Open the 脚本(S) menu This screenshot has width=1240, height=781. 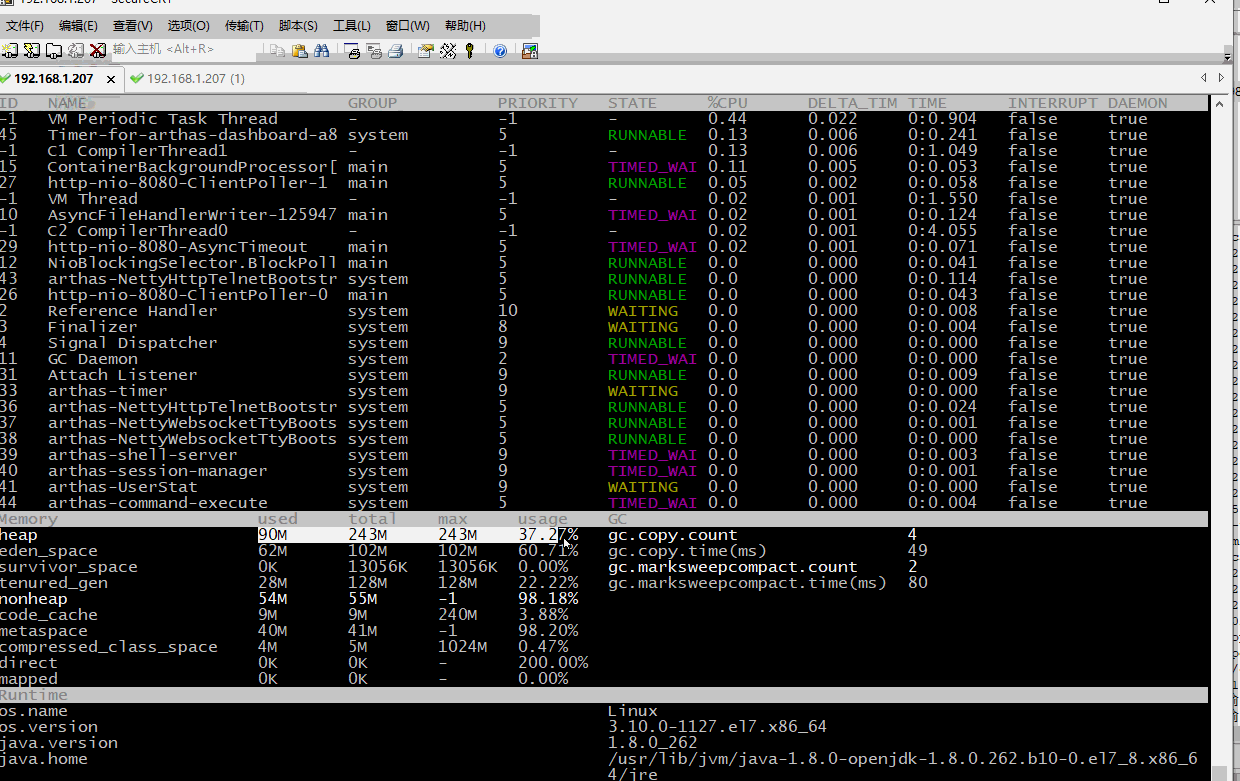click(298, 26)
